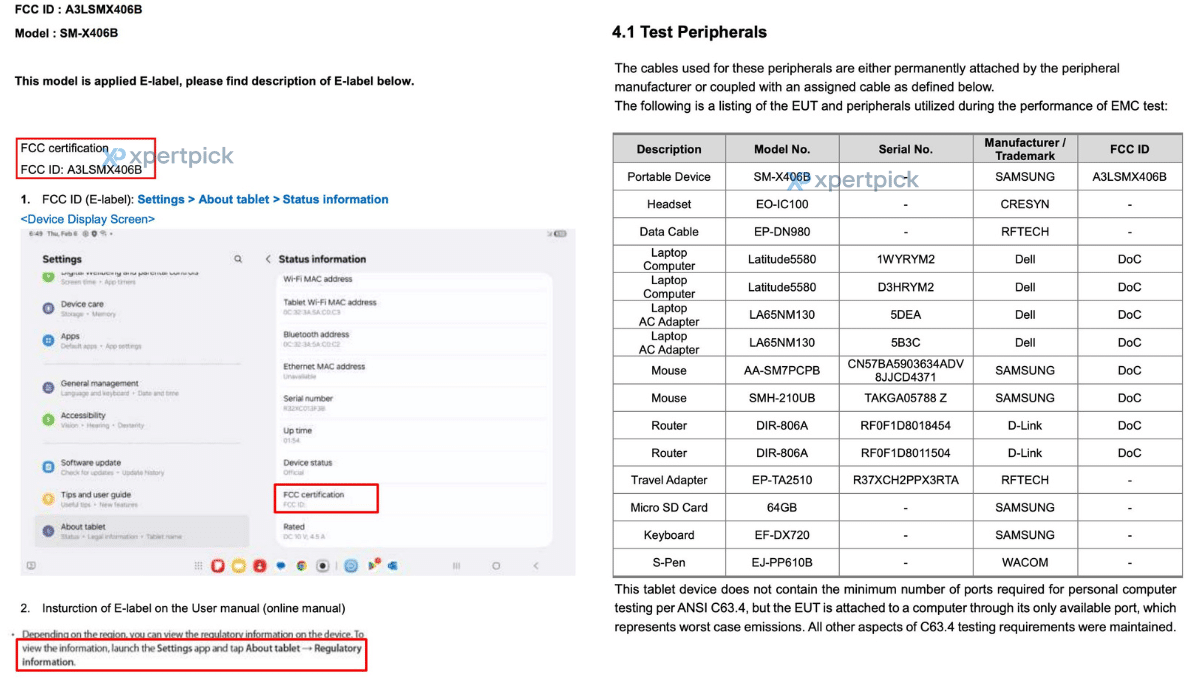This screenshot has width=1200, height=680.
Task: Tap the Software update icon
Action: point(48,467)
